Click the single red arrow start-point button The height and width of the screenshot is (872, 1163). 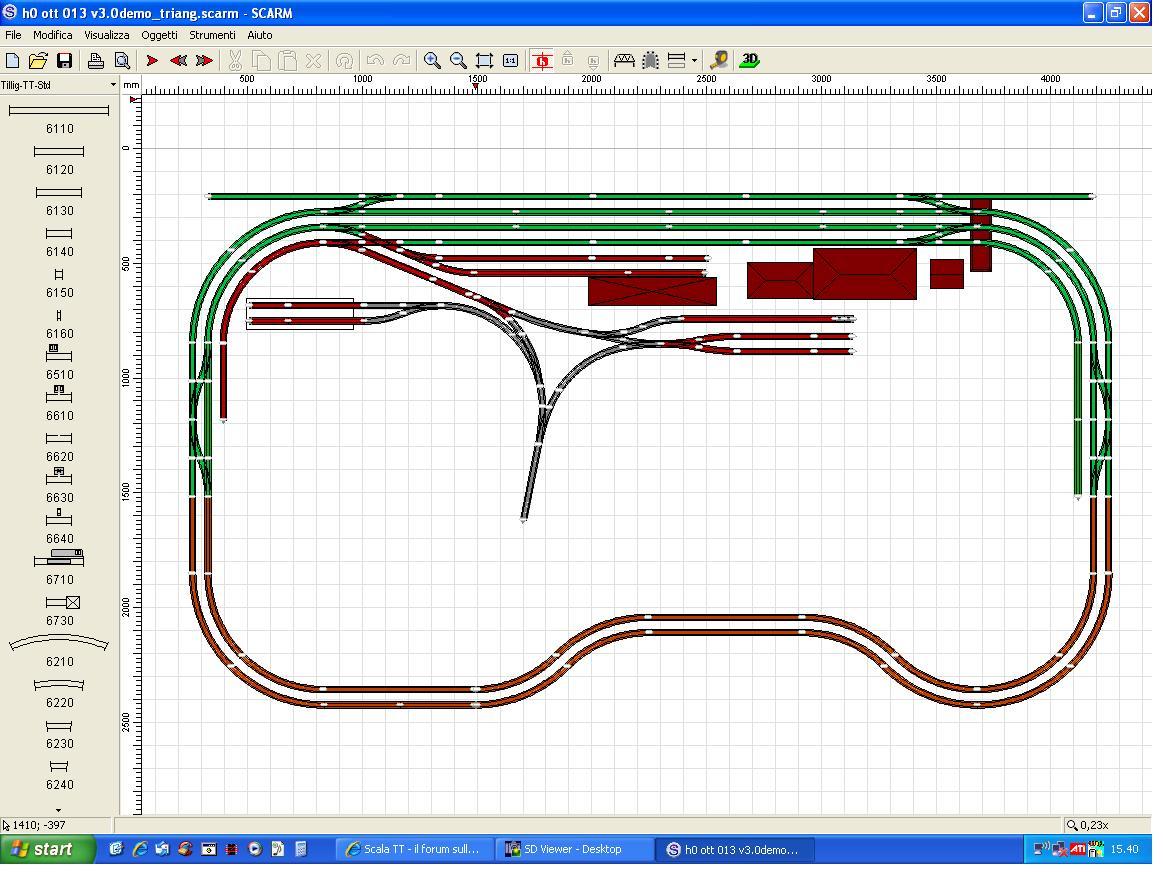click(x=152, y=61)
